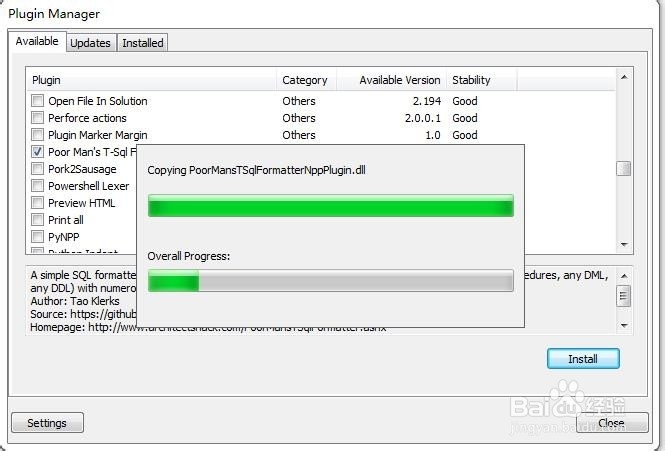The width and height of the screenshot is (665, 451).
Task: Click the 'Overall Progress:' label
Action: [x=189, y=256]
